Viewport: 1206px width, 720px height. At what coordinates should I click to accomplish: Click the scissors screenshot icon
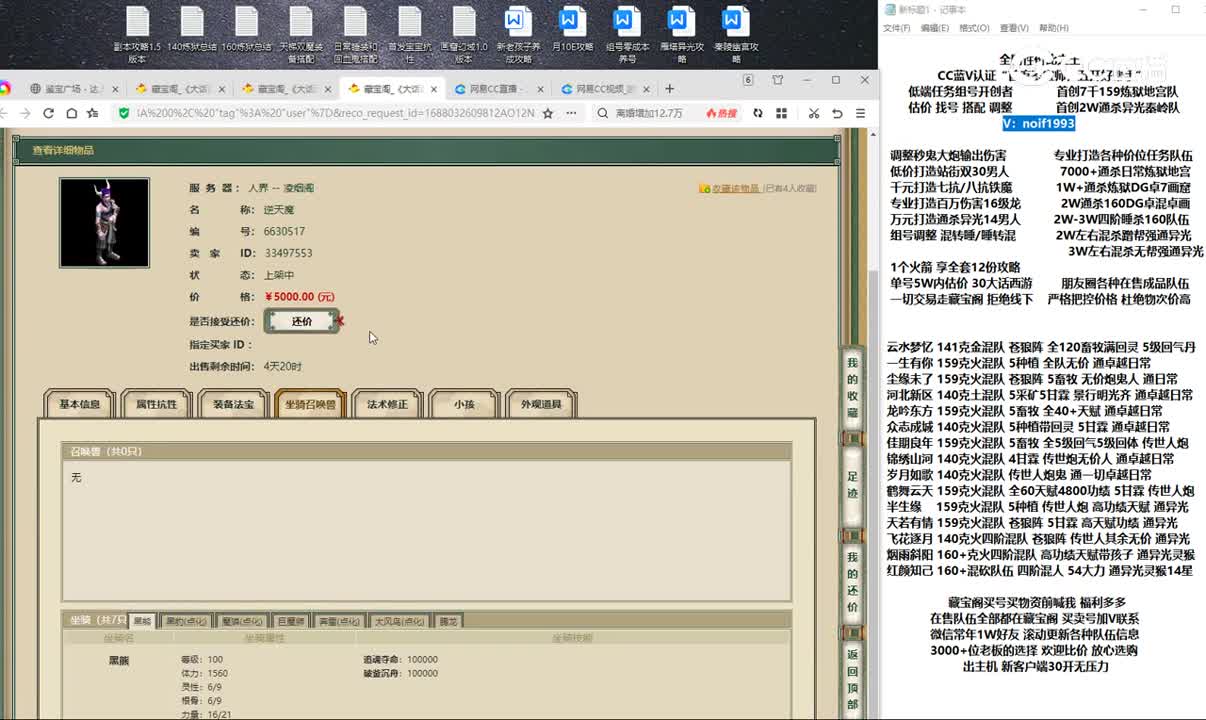click(x=814, y=113)
